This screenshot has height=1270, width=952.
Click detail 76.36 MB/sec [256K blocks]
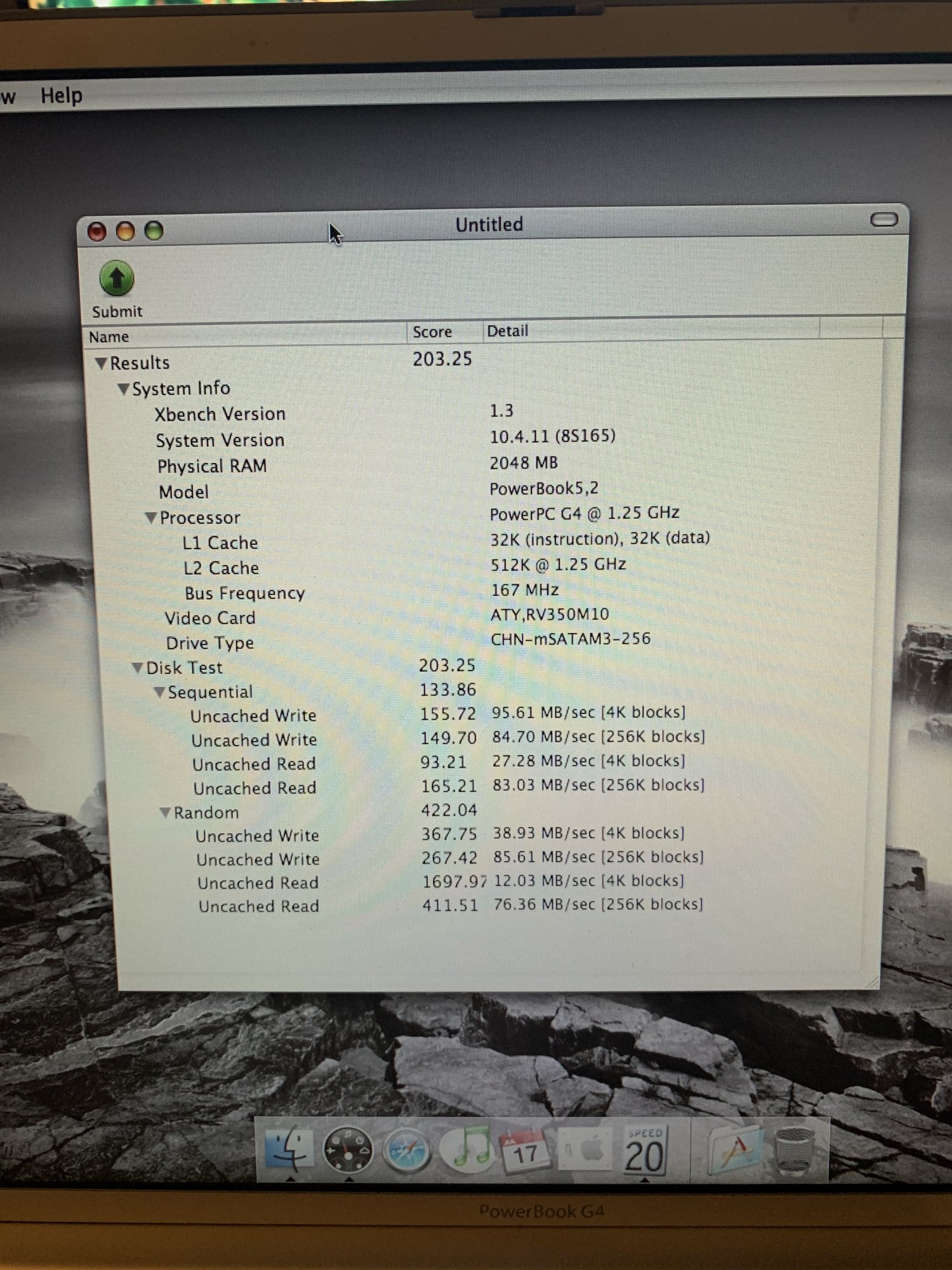598,904
